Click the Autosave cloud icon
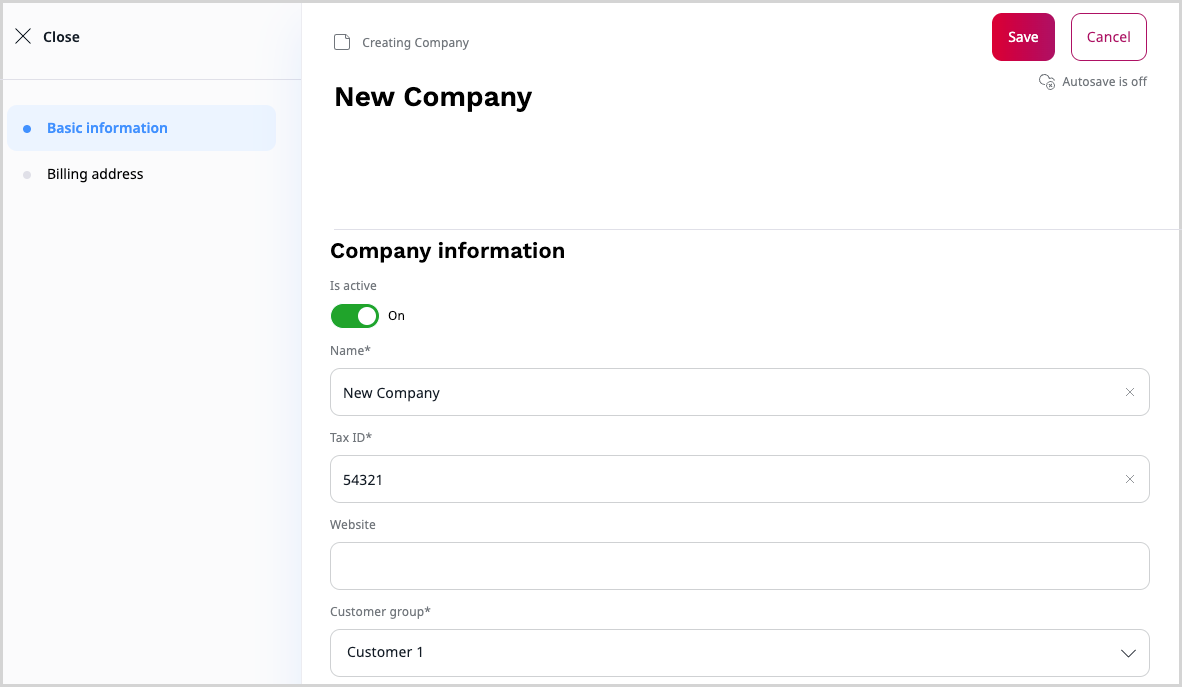This screenshot has width=1182, height=687. [x=1047, y=82]
